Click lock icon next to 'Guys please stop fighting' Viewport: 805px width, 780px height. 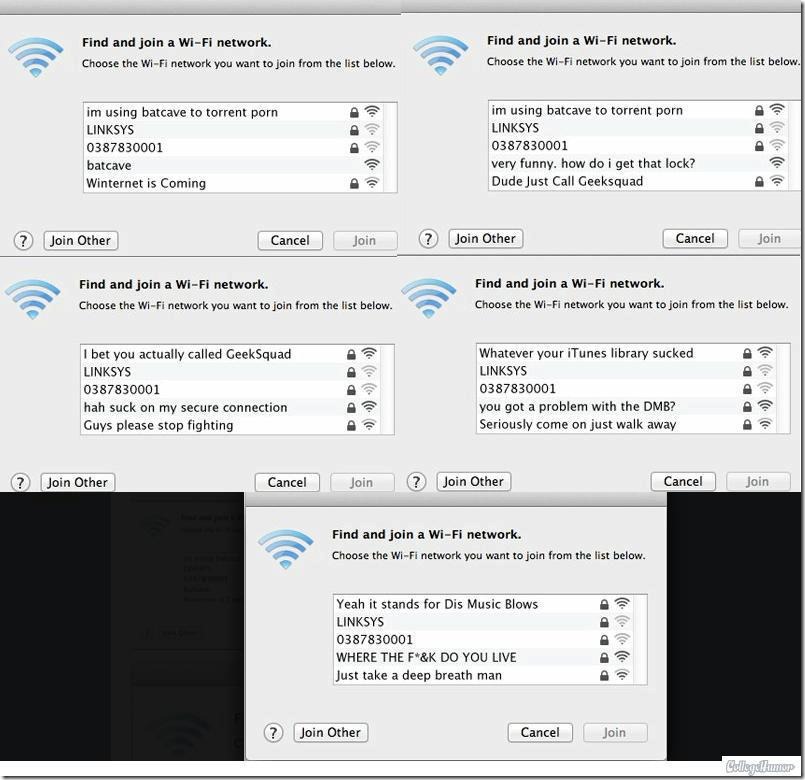[x=351, y=425]
